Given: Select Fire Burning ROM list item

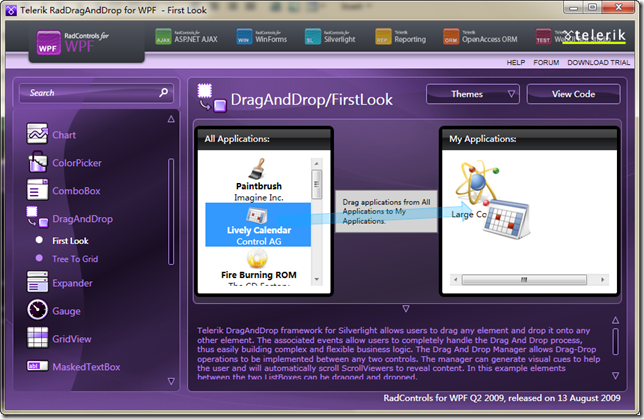Looking at the screenshot, I should coord(258,266).
